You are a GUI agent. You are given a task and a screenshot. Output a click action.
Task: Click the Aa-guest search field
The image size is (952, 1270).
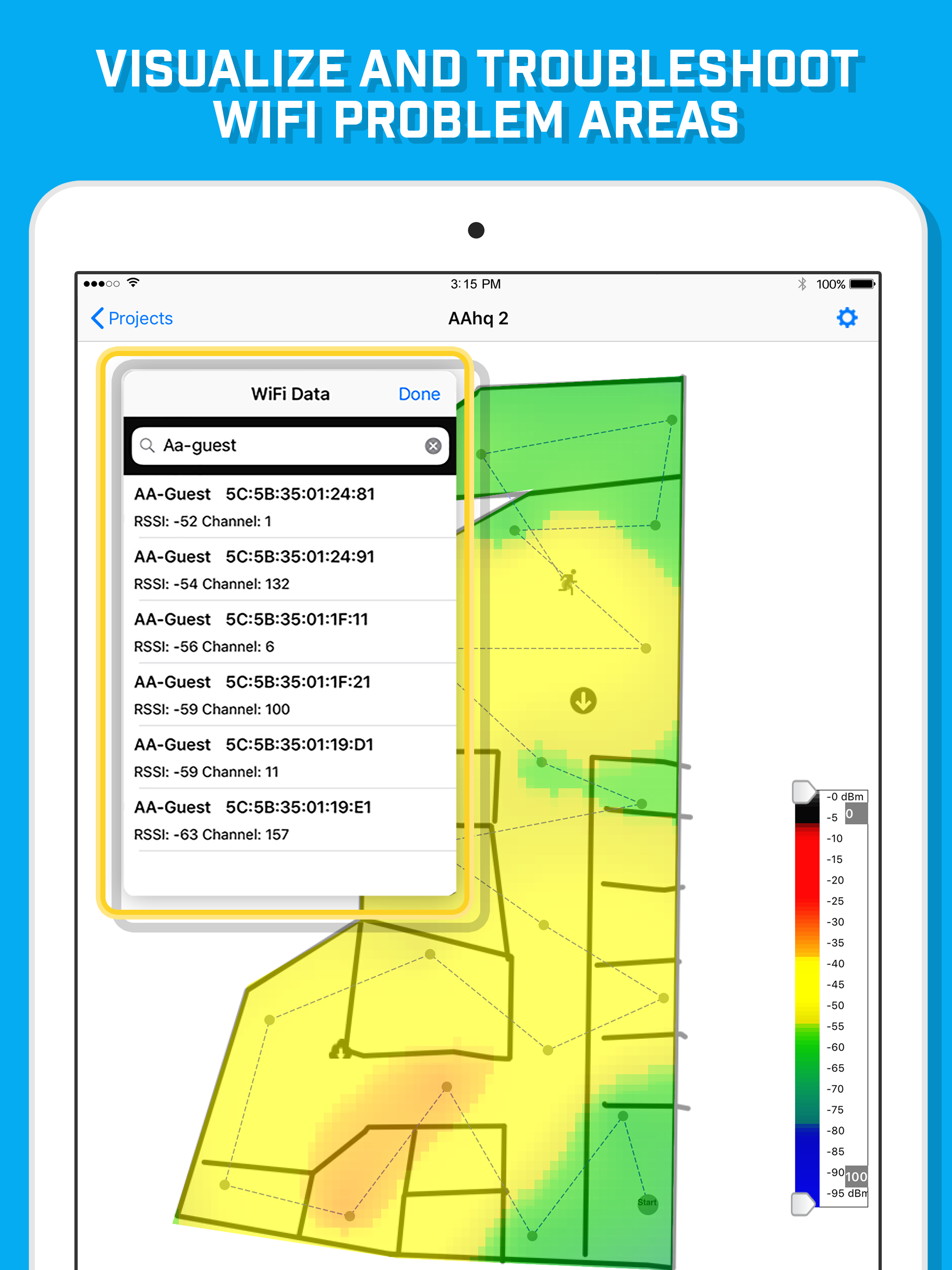pyautogui.click(x=287, y=445)
